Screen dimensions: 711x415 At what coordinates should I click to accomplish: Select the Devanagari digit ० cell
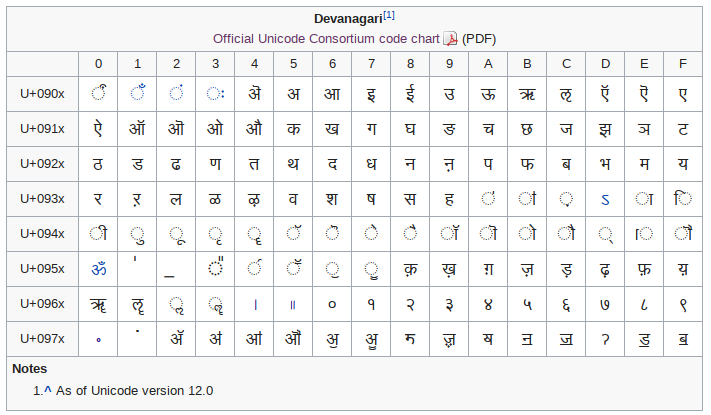(x=332, y=303)
